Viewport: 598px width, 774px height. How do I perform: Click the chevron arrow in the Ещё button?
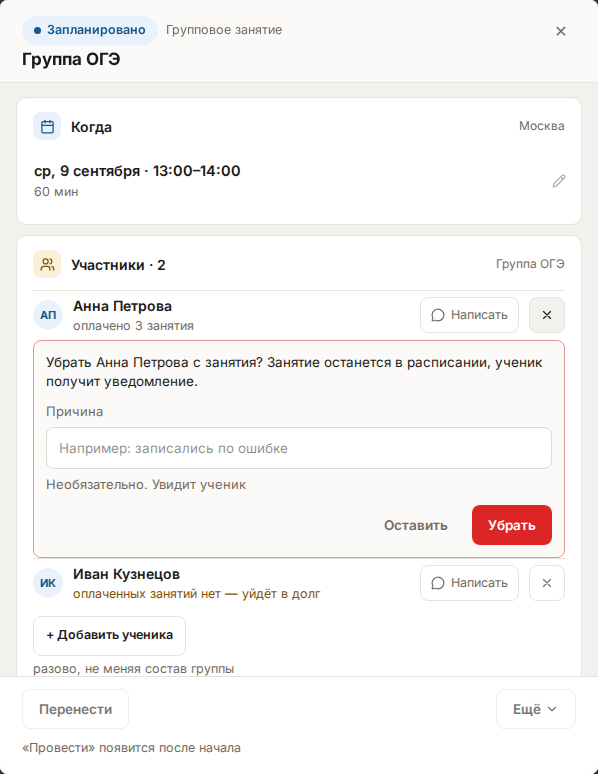(x=553, y=709)
